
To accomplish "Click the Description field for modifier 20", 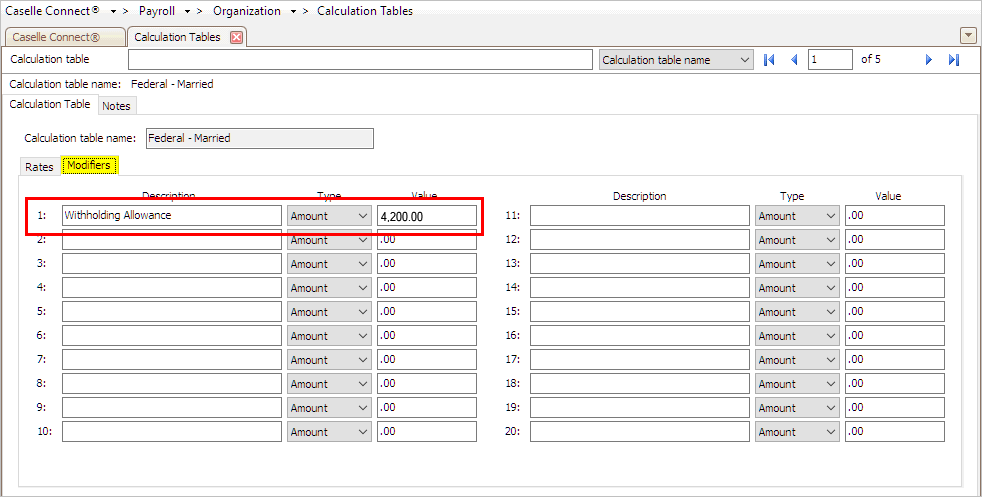I will coord(639,432).
